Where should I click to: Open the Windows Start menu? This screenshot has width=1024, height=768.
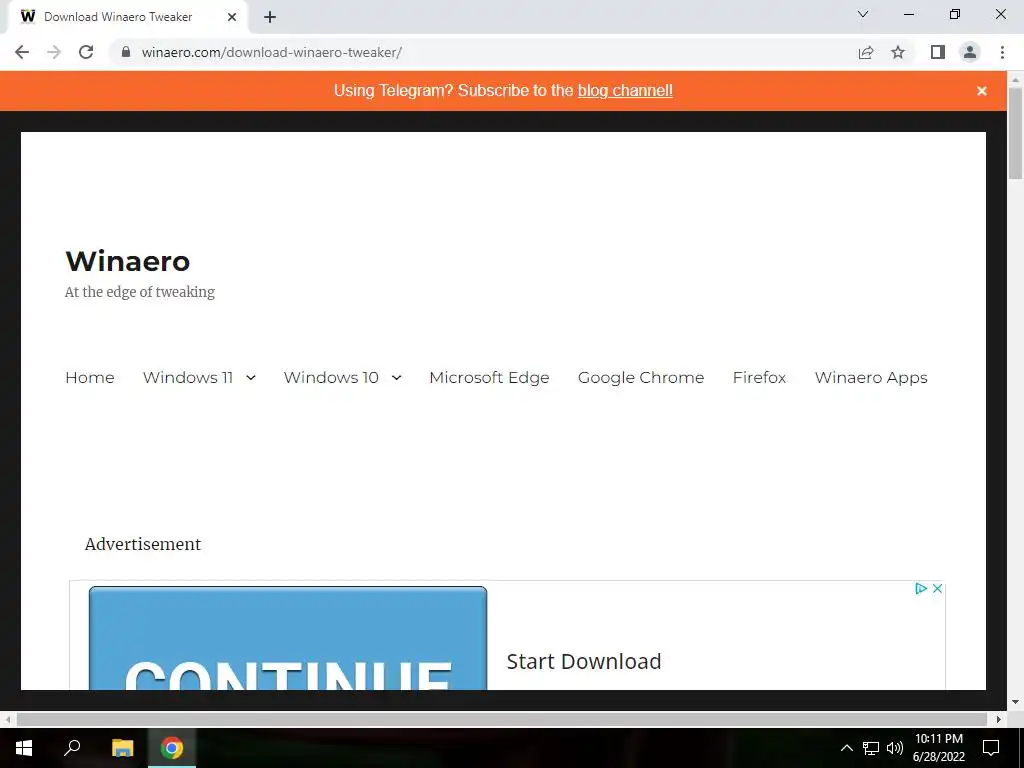click(24, 748)
